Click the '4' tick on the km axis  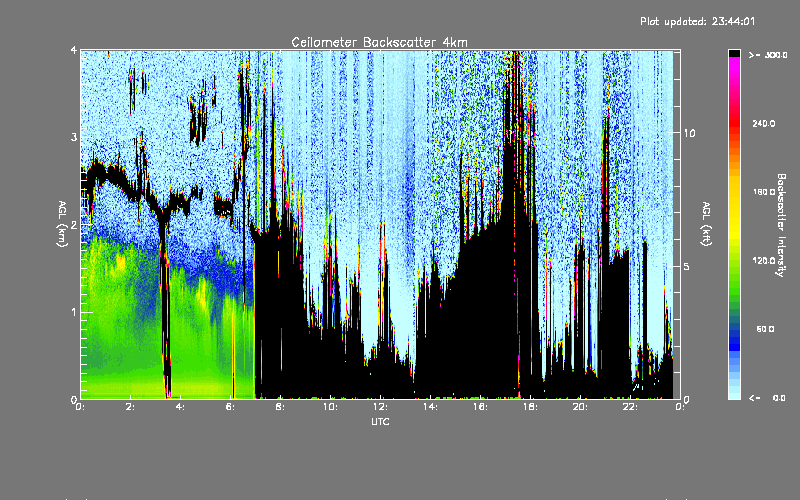pos(74,50)
